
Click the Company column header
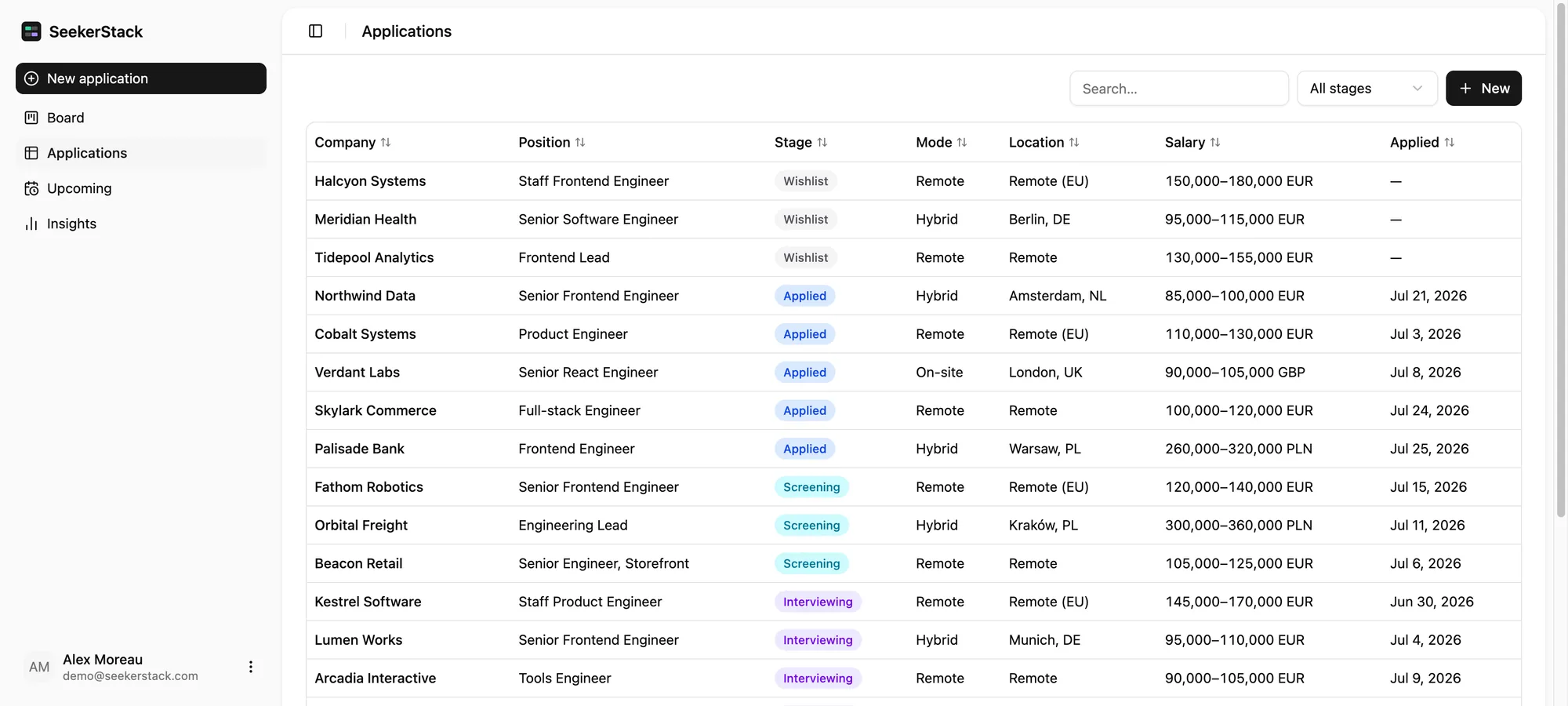coord(353,142)
